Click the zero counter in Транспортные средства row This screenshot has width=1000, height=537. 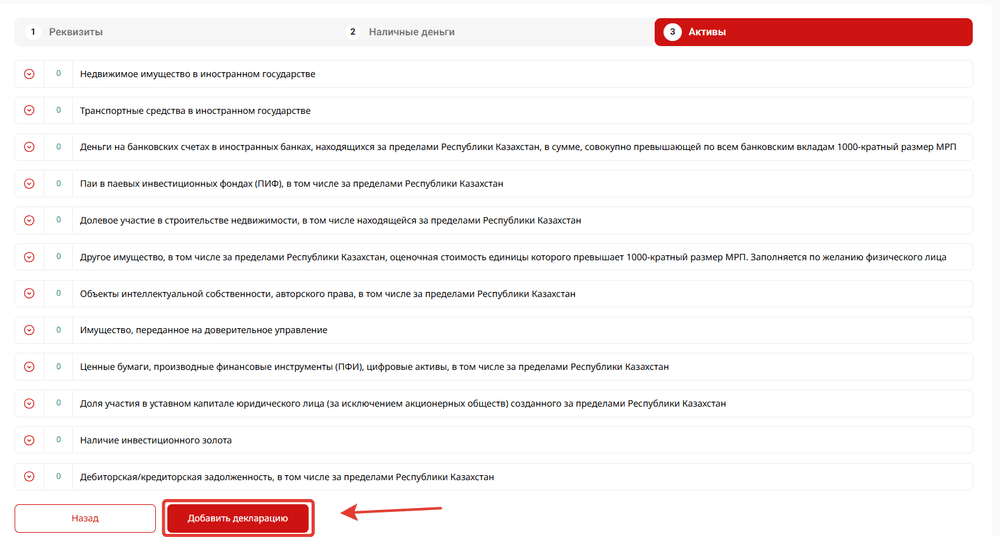tap(58, 110)
